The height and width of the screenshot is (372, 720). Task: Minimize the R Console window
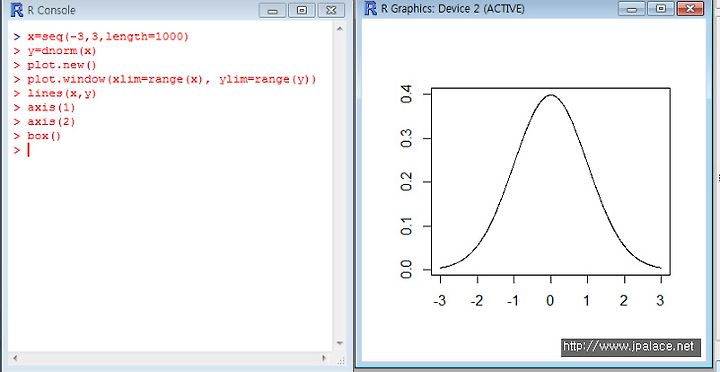click(x=273, y=10)
